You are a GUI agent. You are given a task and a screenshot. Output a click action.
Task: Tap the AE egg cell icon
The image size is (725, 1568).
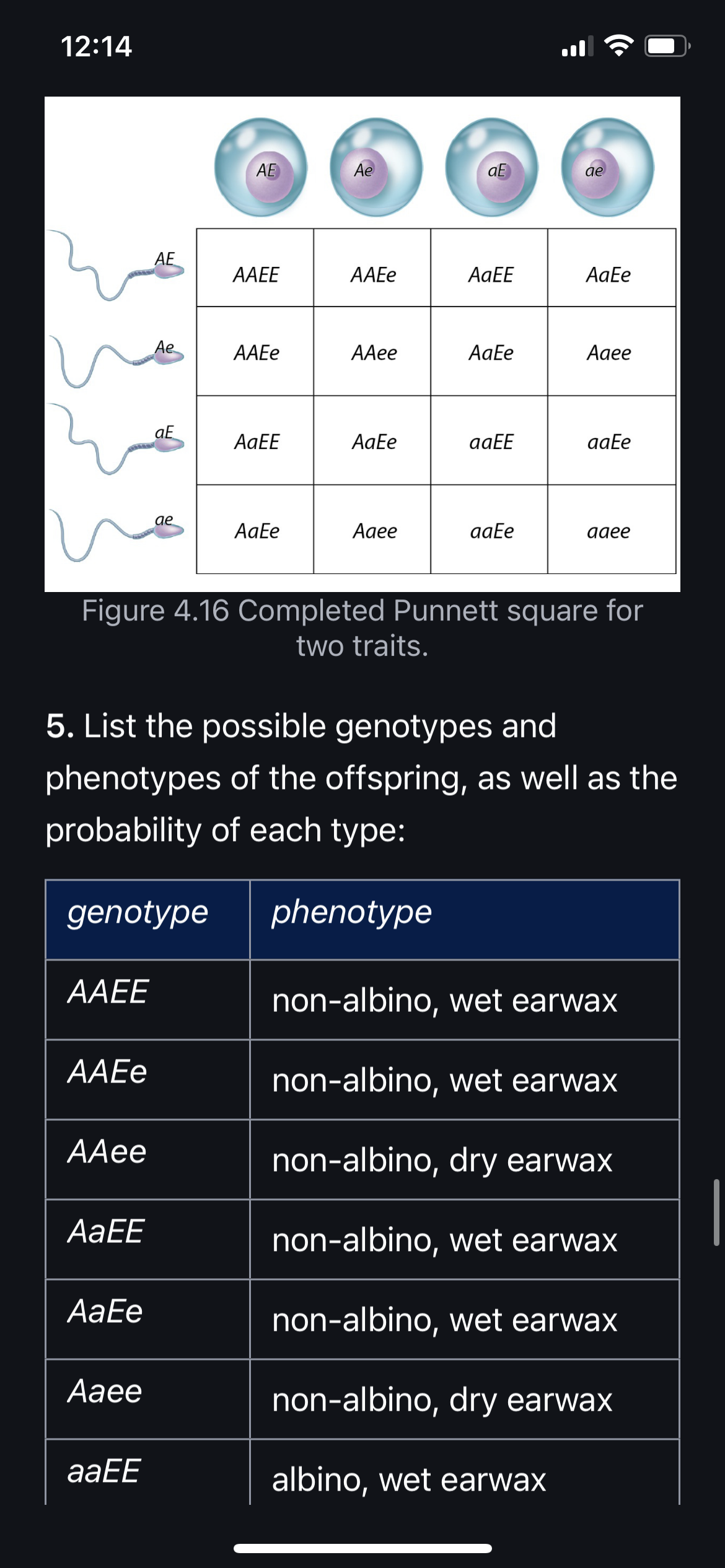[261, 167]
